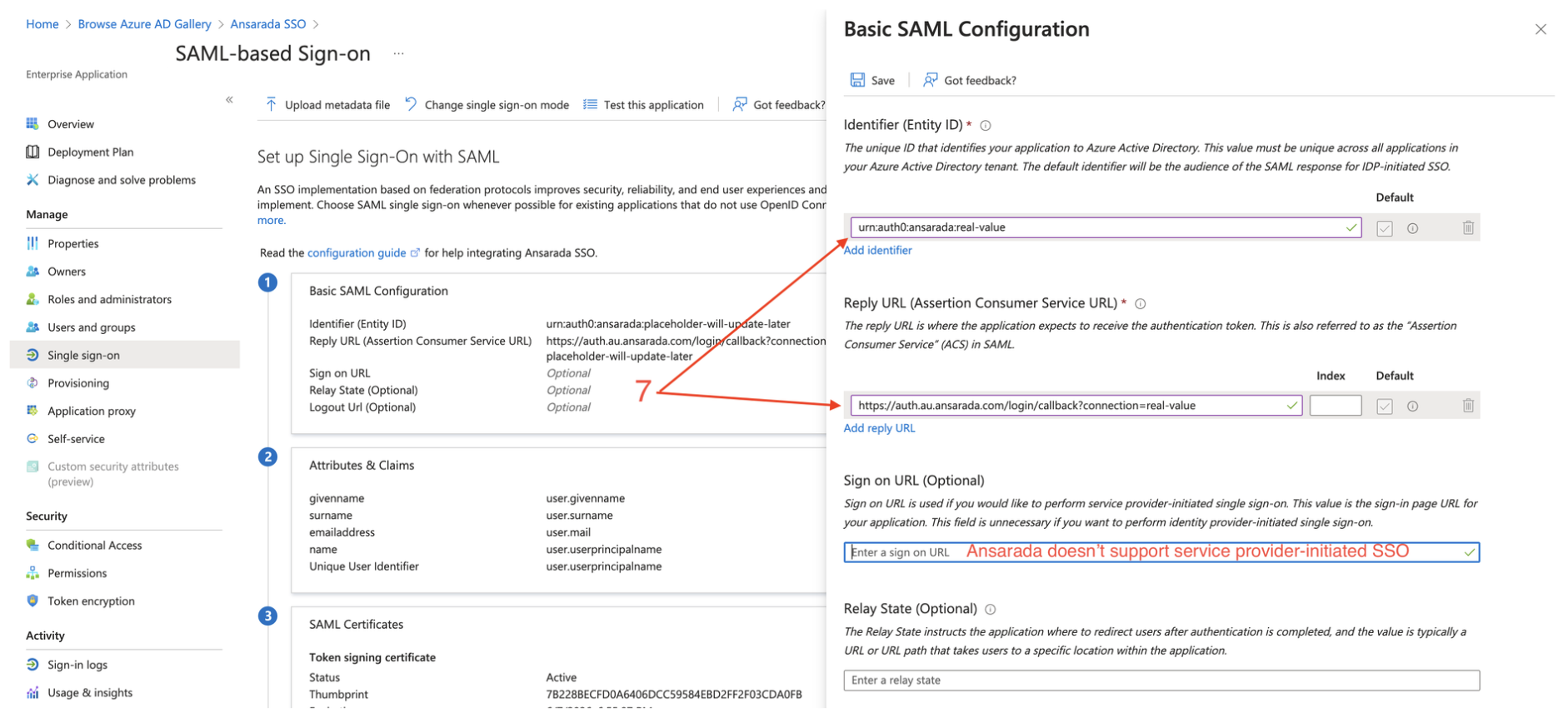Viewport: 1568px width, 718px height.
Task: Click info icon in the reply URL row
Action: pos(1413,406)
